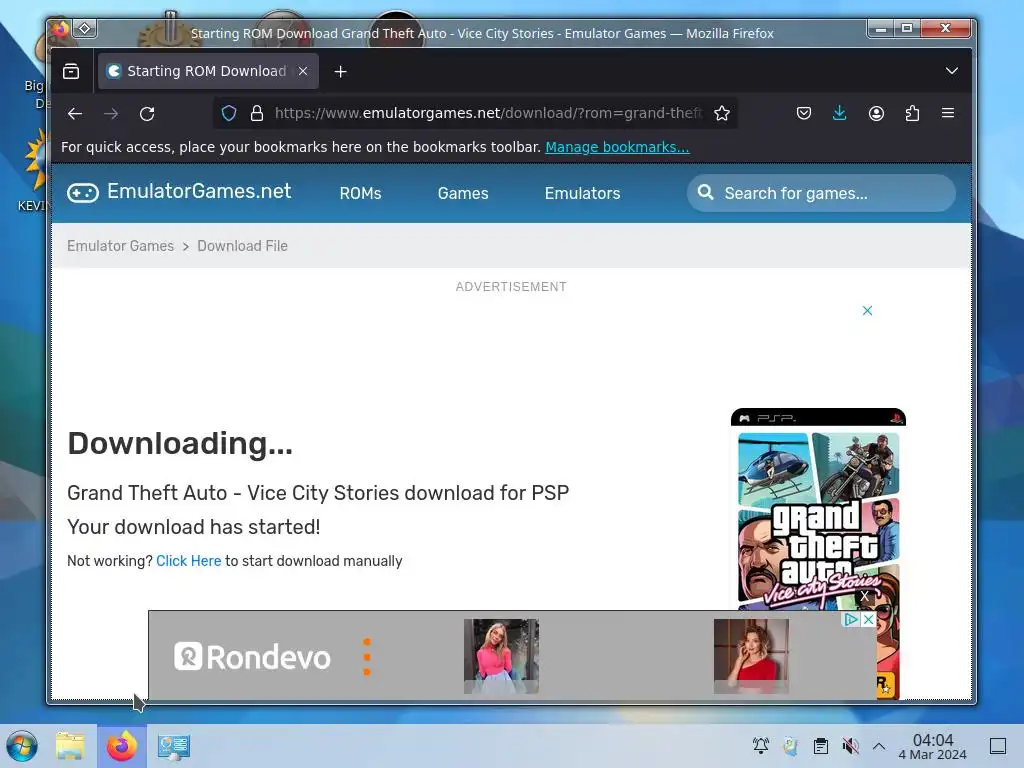Click the address bar URL field

pyautogui.click(x=487, y=113)
